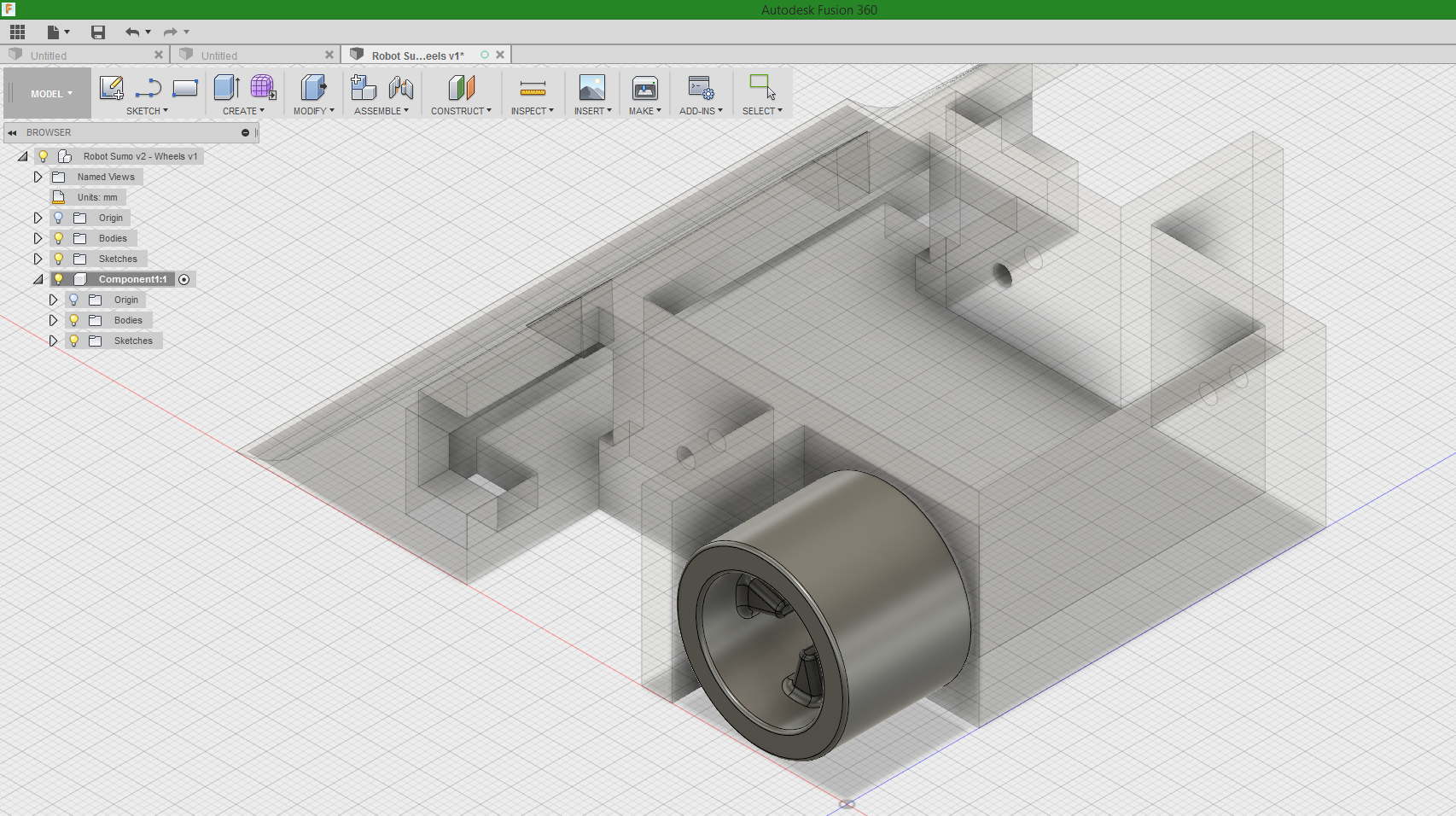Open Scripts and Add-Ins icon
This screenshot has height=816, width=1456.
pos(700,88)
